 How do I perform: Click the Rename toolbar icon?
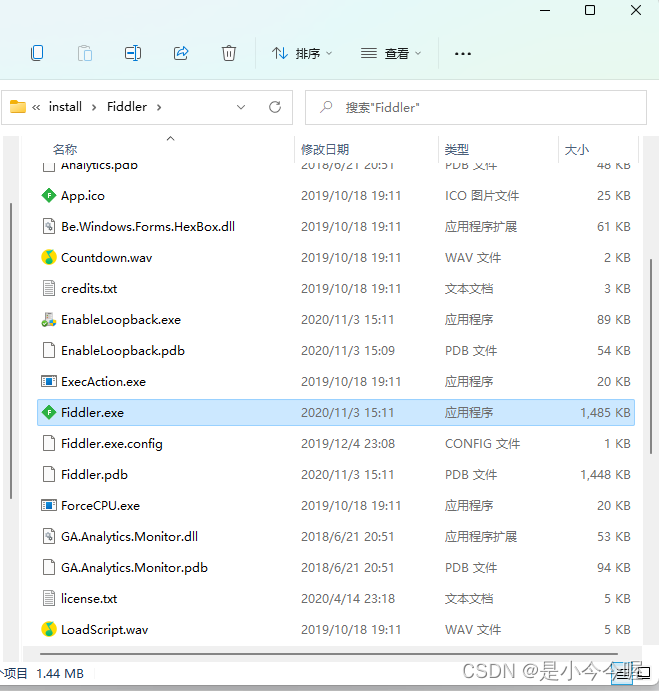(133, 53)
